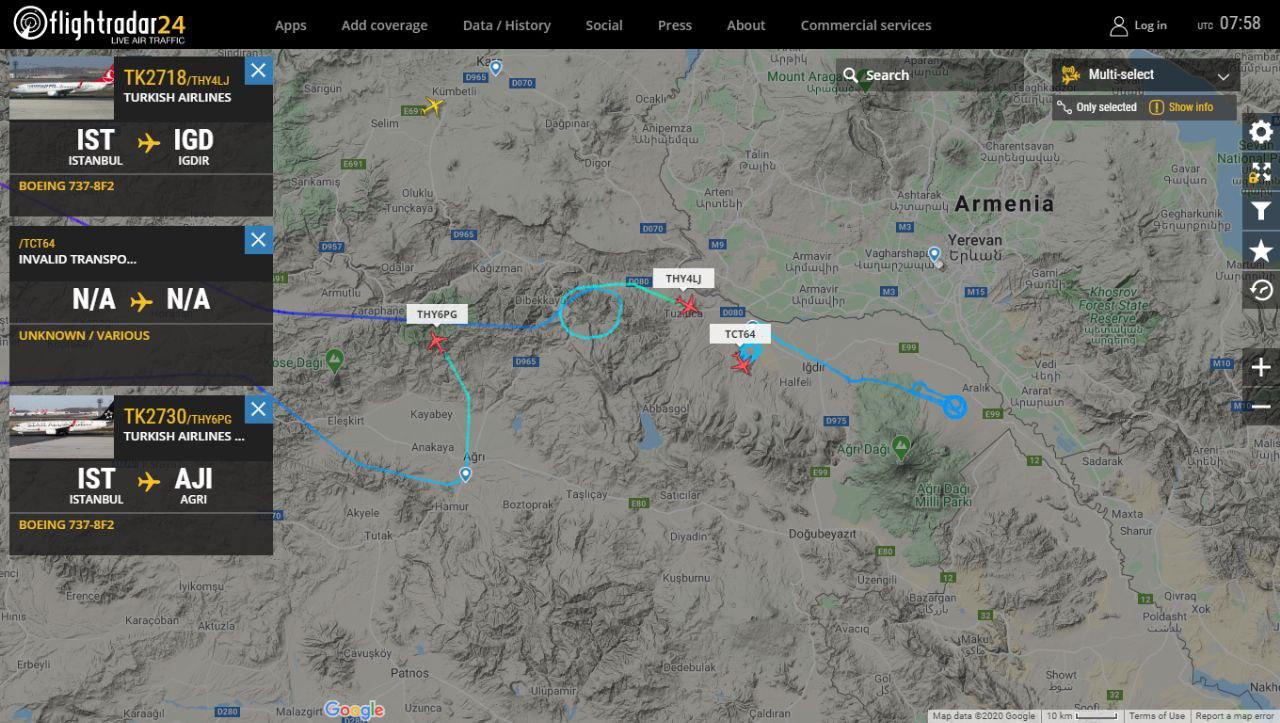Toggle the fullscreen map view icon
This screenshot has height=723, width=1280.
coord(1261,172)
